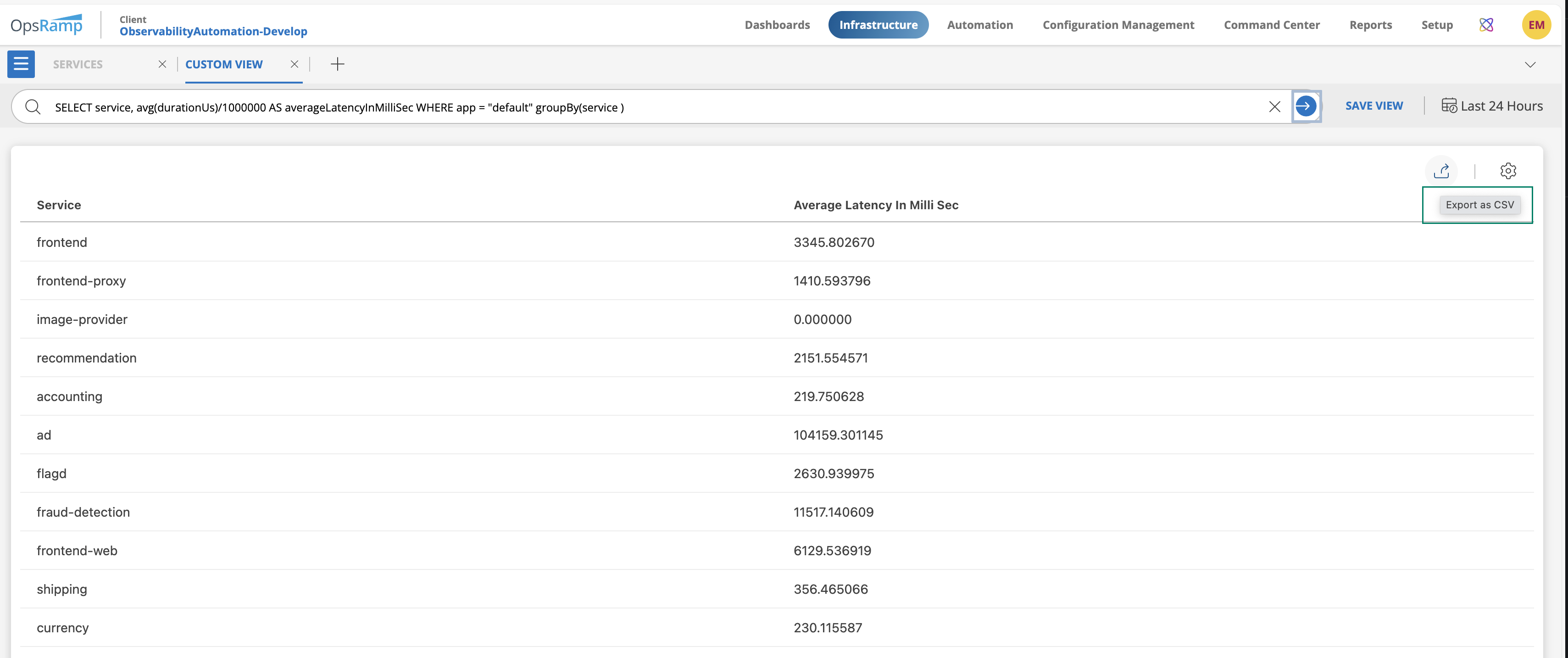The image size is (1568, 658).
Task: Open the colorful atom assistant icon
Action: pyautogui.click(x=1486, y=25)
